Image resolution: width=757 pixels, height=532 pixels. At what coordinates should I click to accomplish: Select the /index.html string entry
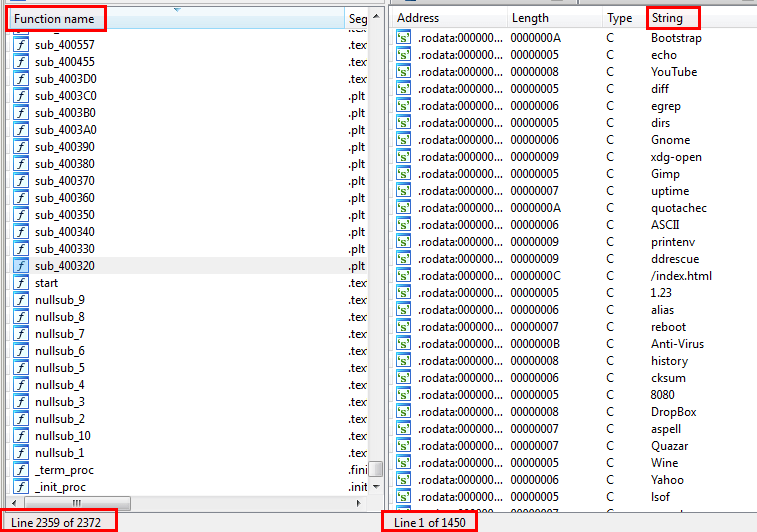coord(681,276)
